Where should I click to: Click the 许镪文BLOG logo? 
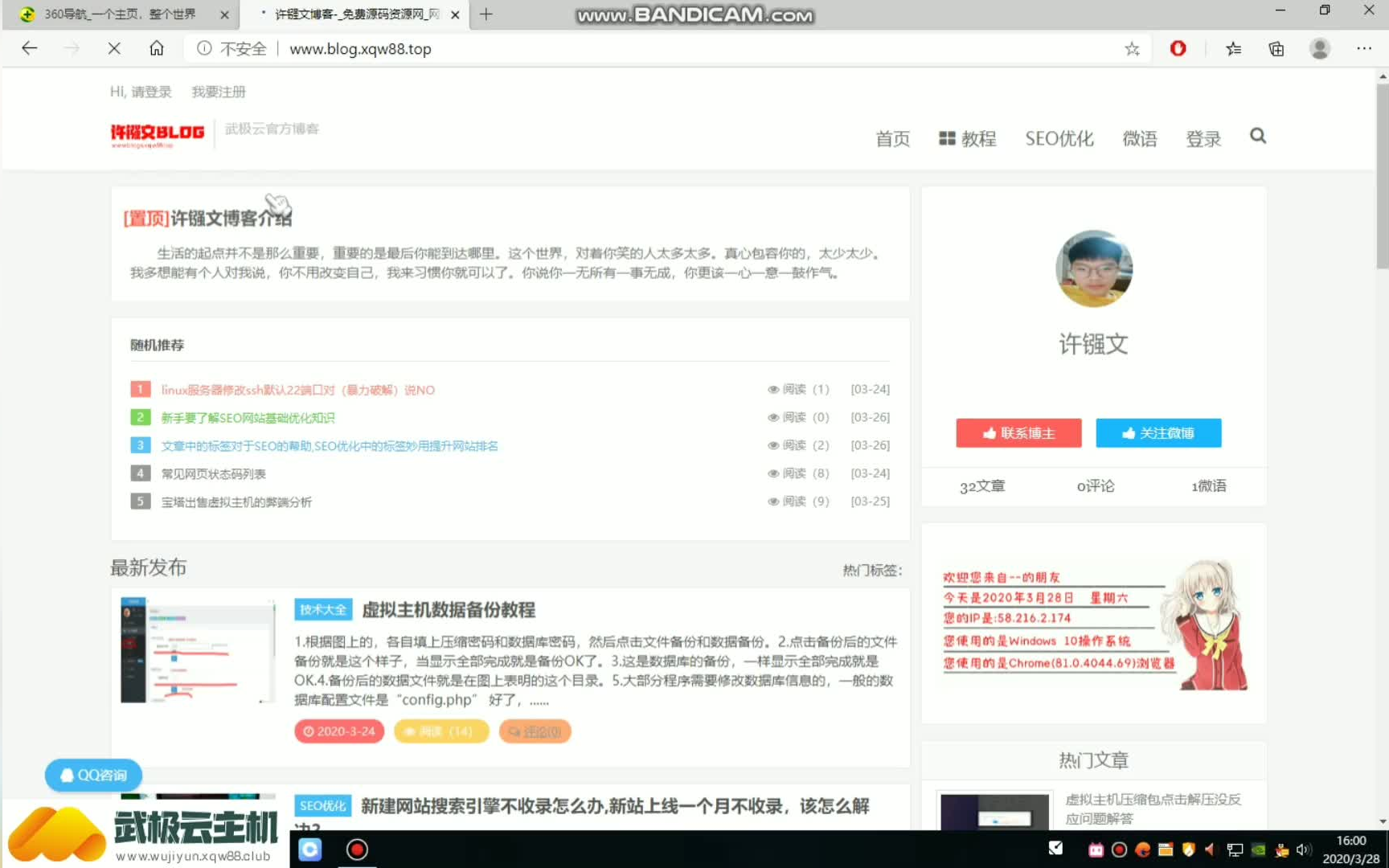tap(158, 135)
